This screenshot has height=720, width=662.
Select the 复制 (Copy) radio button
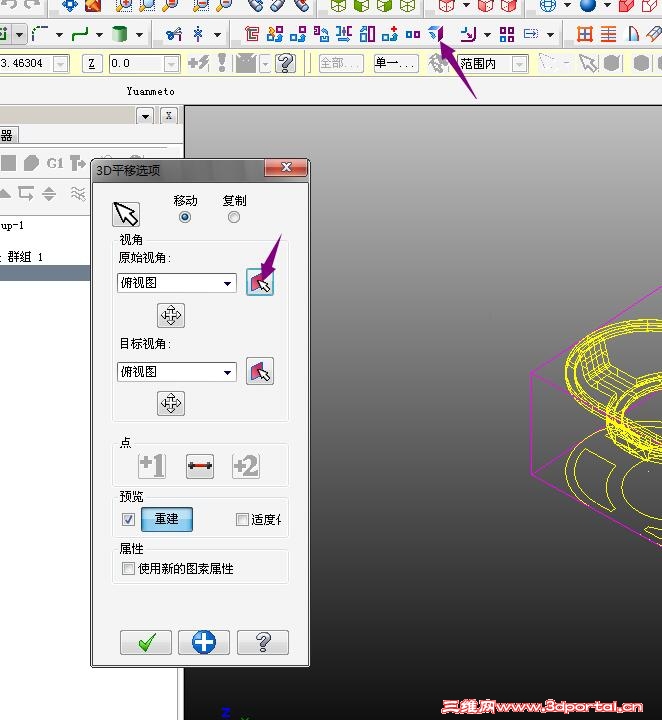[x=234, y=217]
